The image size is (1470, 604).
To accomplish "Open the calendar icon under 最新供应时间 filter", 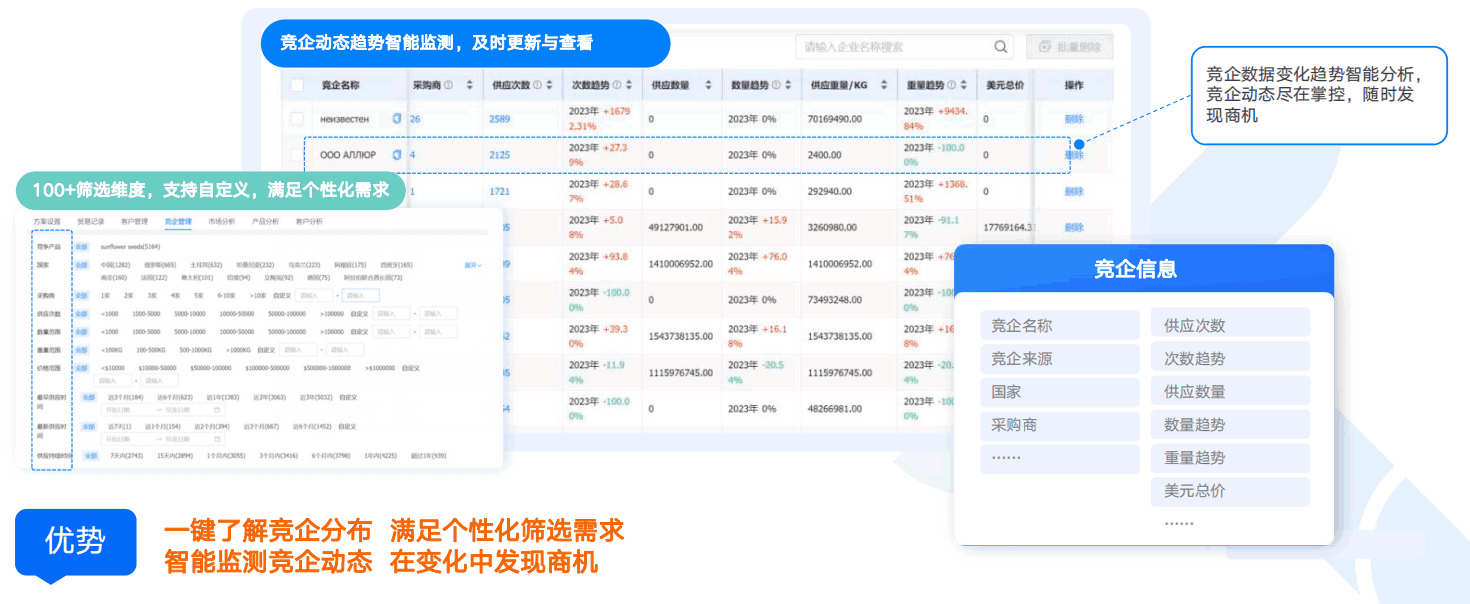I will click(x=217, y=440).
